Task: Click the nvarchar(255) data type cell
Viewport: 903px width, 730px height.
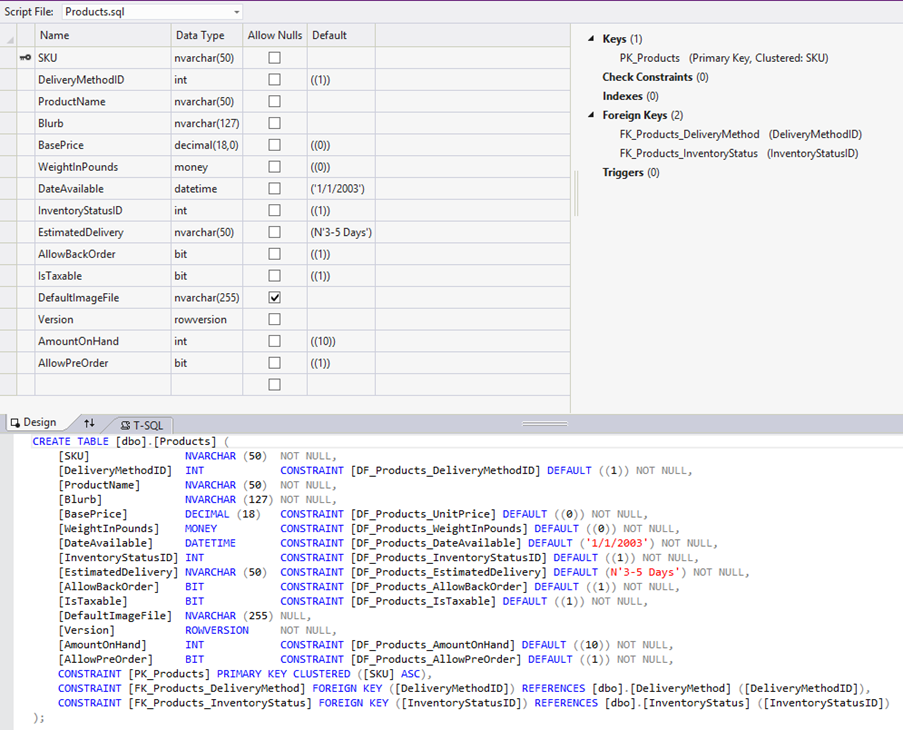Action: point(207,298)
